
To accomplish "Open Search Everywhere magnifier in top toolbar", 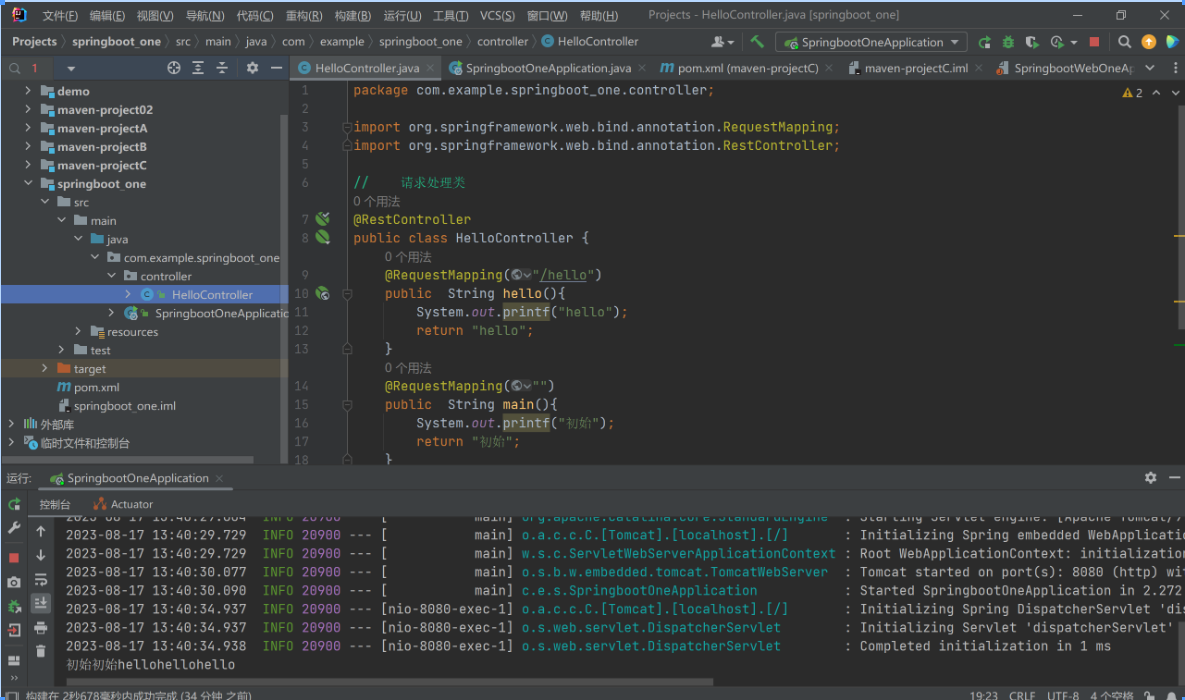I will tap(1125, 42).
